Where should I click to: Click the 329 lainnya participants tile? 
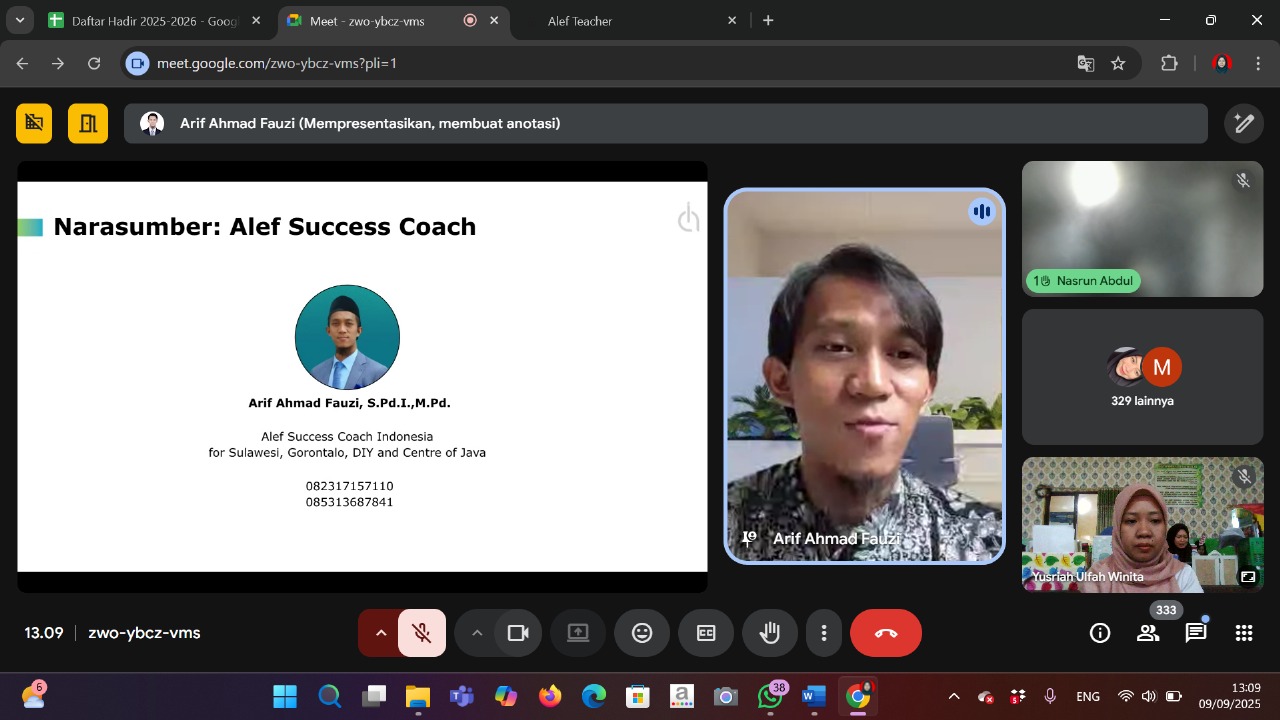click(1142, 377)
